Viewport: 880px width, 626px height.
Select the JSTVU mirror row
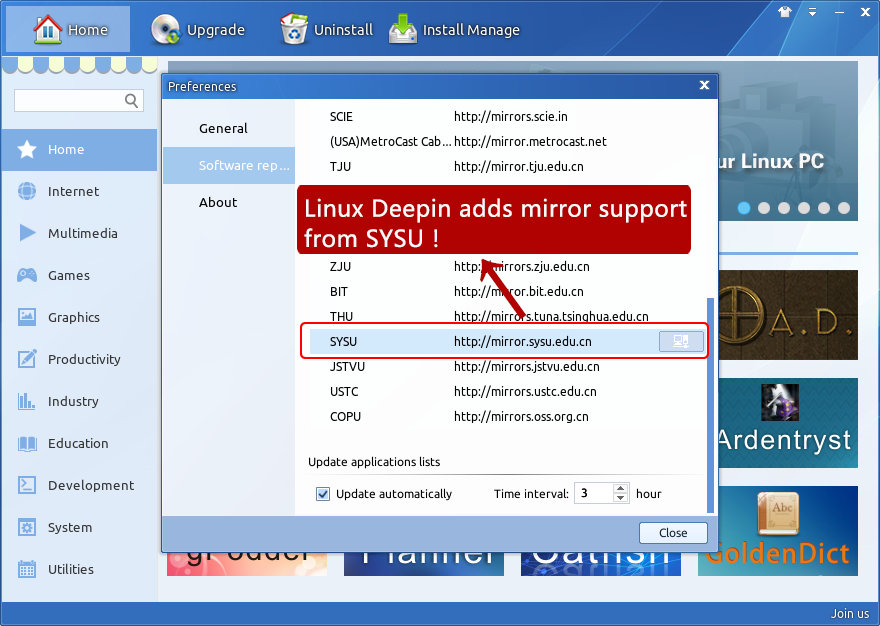507,367
